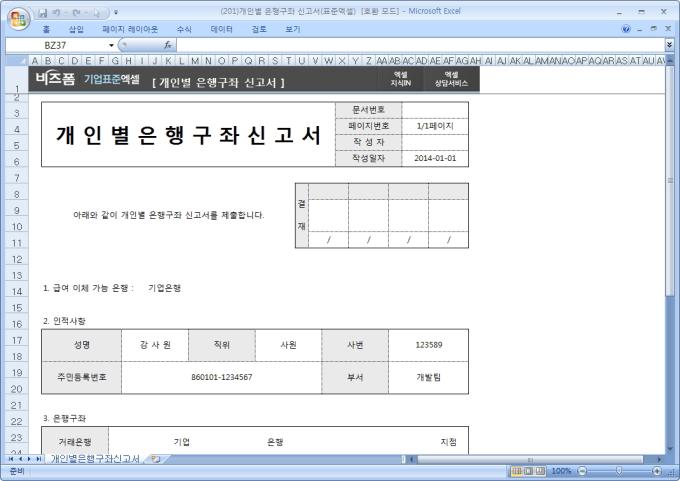Screen dimensions: 680x481
Task: Open the 수식 ribbon tab
Action: point(184,29)
